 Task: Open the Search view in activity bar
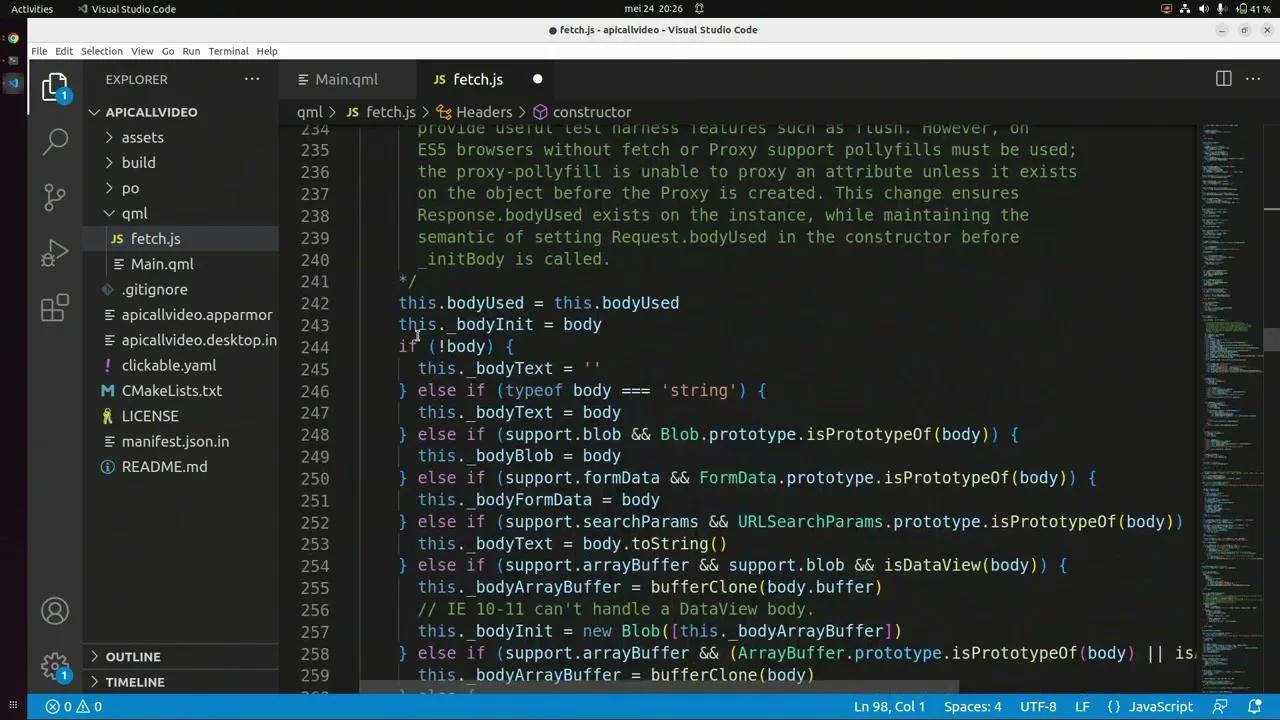55,141
